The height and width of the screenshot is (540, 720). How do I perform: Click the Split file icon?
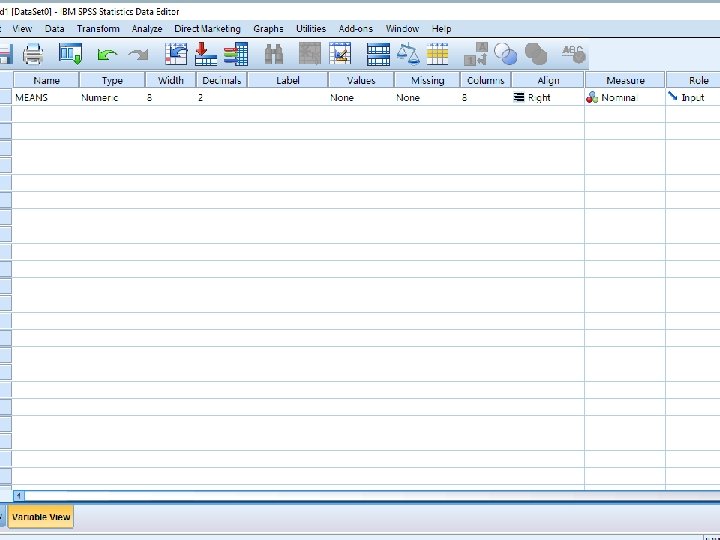click(x=378, y=54)
